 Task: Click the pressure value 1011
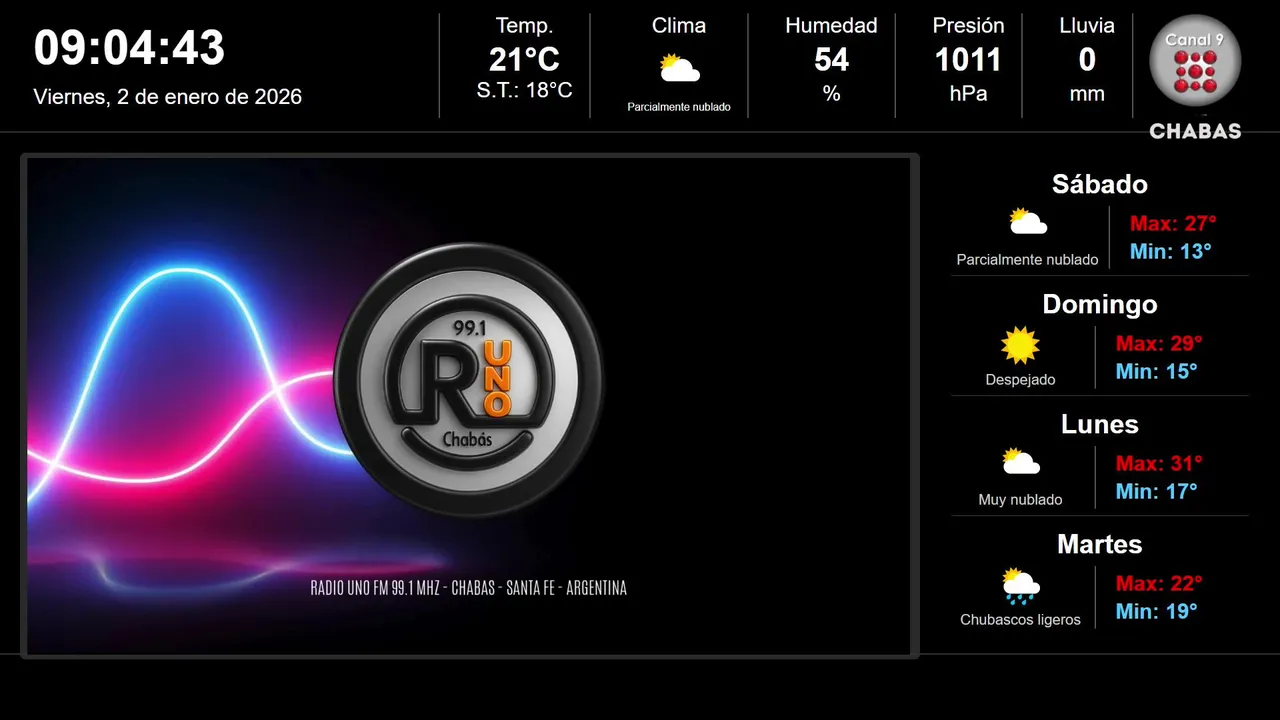pyautogui.click(x=968, y=60)
